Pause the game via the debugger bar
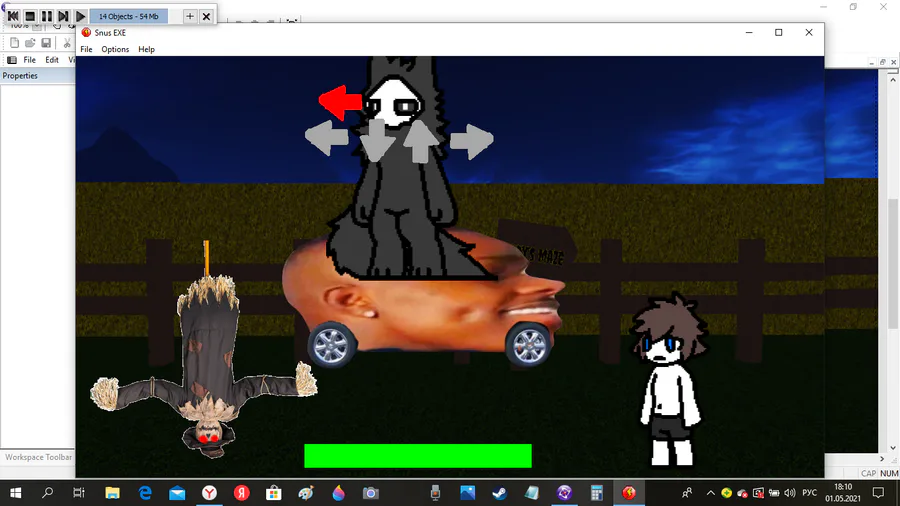 [46, 17]
